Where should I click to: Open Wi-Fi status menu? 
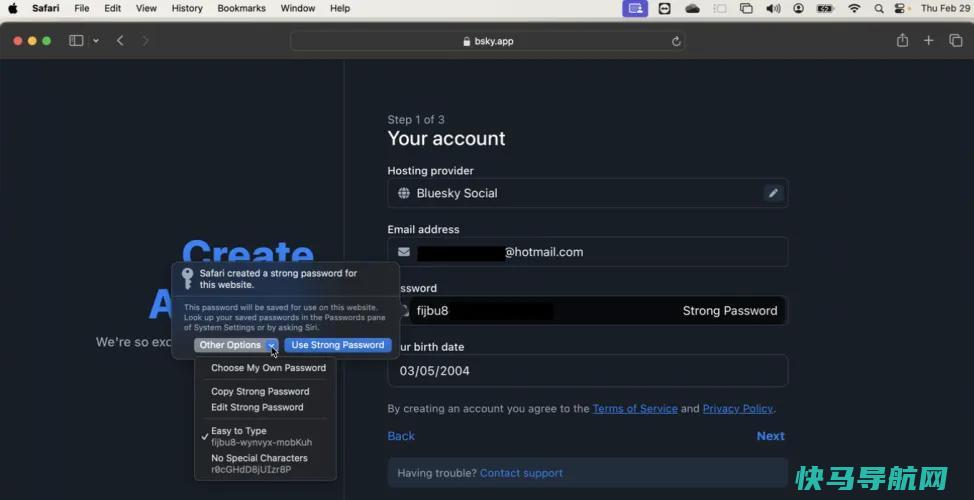[854, 8]
